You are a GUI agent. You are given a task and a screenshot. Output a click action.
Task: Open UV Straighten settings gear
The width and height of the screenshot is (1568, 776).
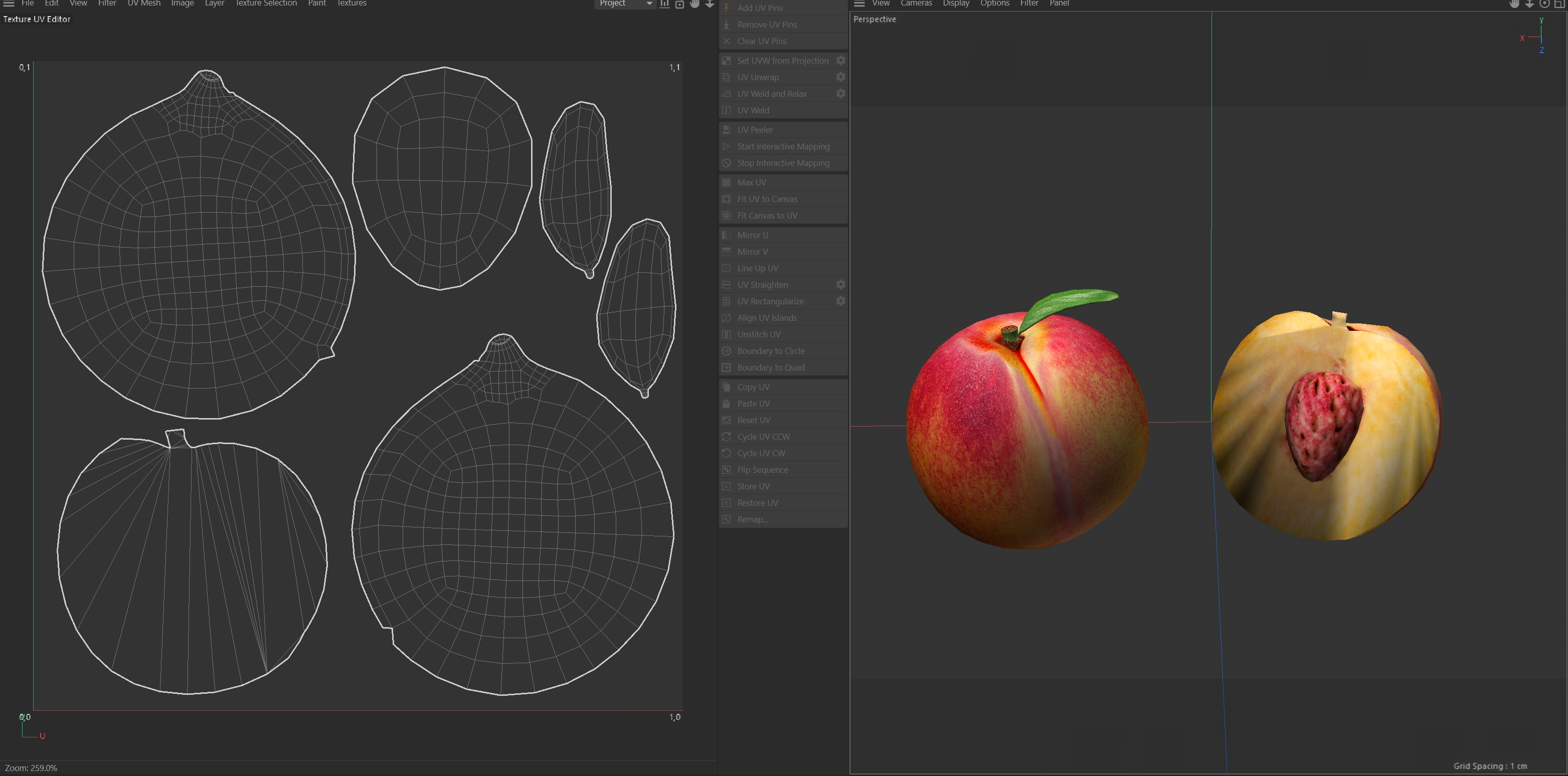[840, 285]
